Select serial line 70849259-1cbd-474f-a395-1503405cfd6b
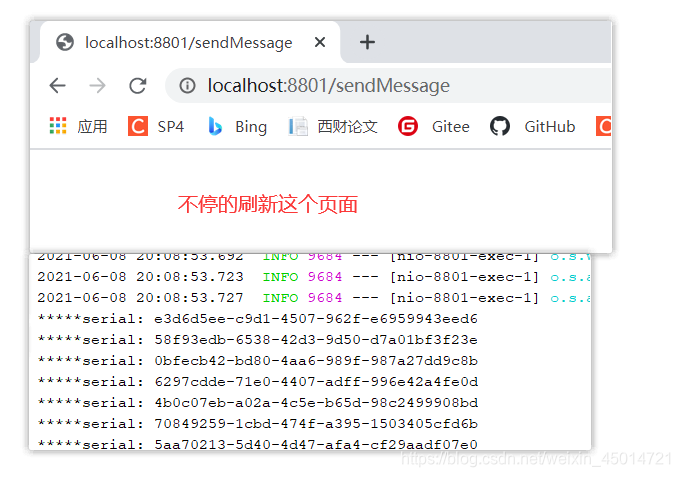 point(258,423)
